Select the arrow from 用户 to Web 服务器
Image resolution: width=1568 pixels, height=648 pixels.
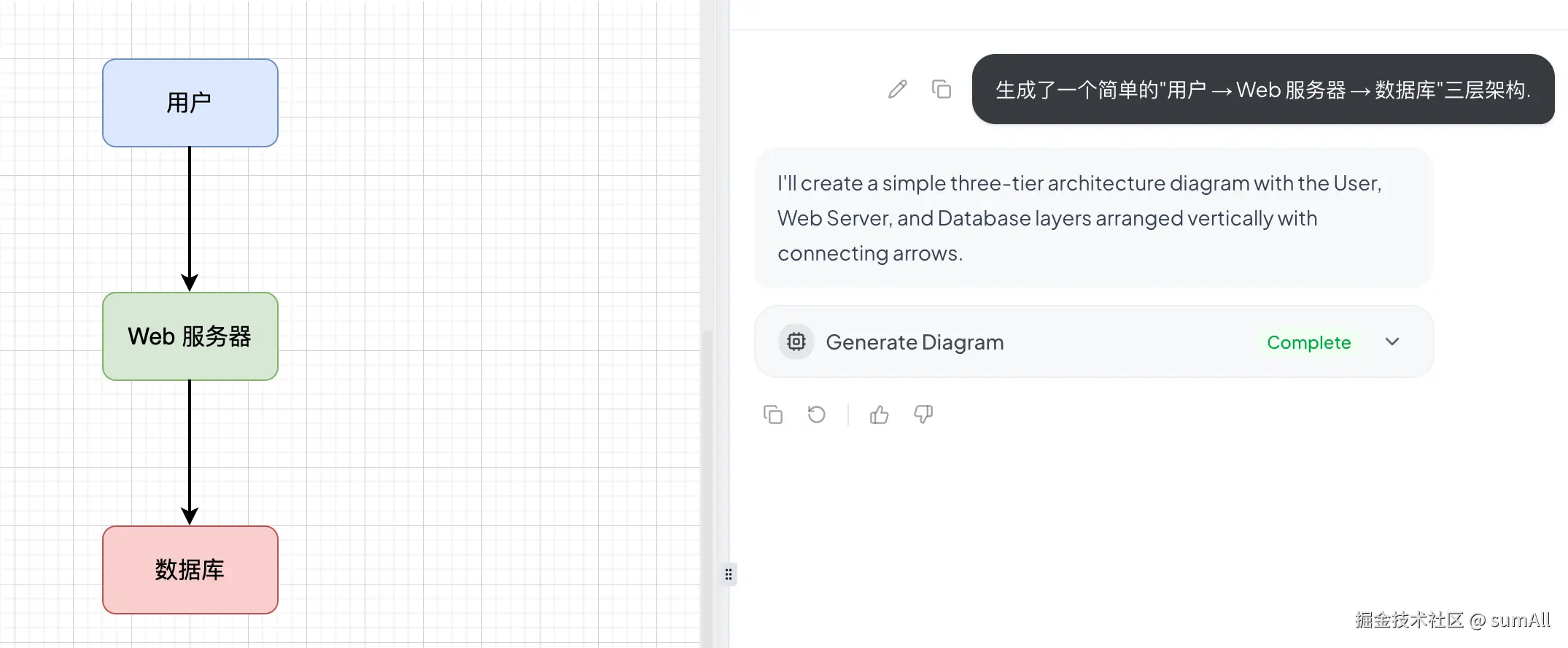click(x=190, y=217)
